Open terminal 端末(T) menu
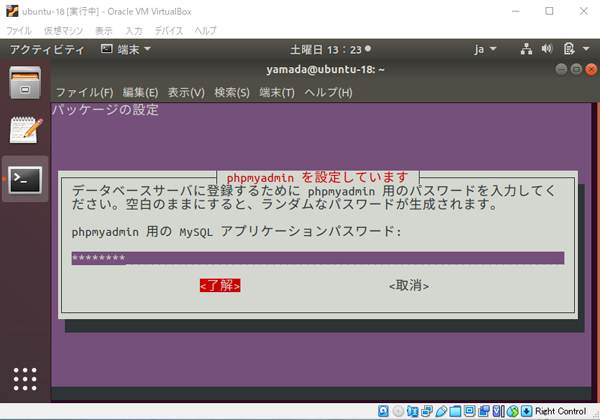Viewport: 600px width, 420px height. 277,92
